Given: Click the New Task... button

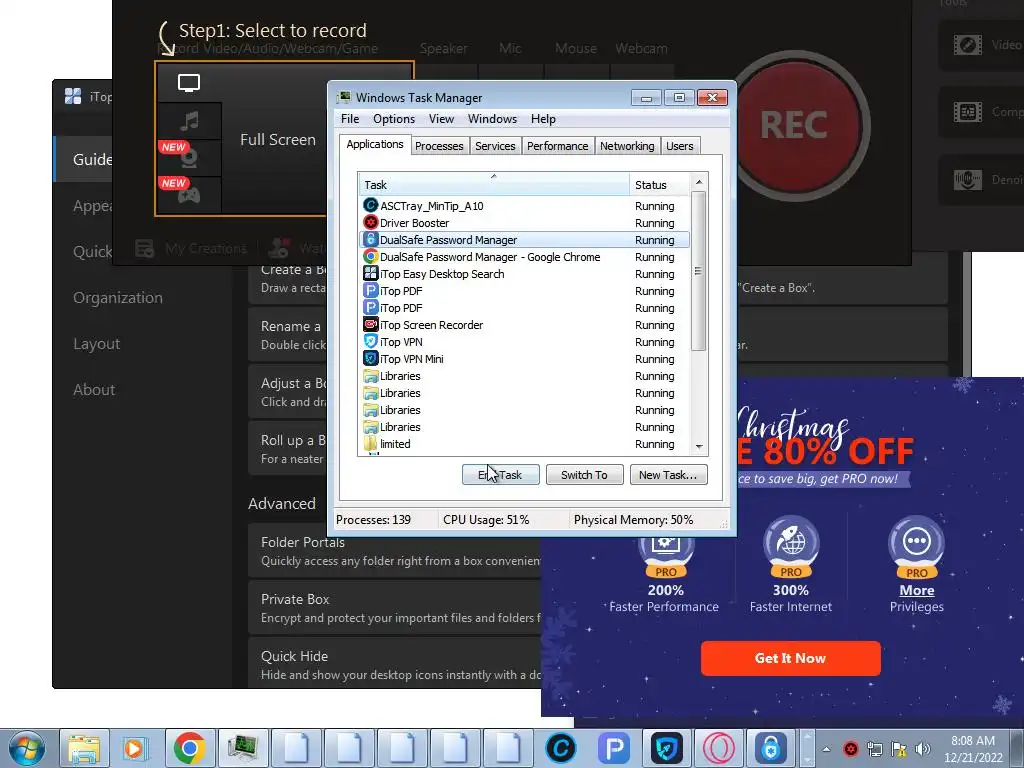Looking at the screenshot, I should click(668, 475).
